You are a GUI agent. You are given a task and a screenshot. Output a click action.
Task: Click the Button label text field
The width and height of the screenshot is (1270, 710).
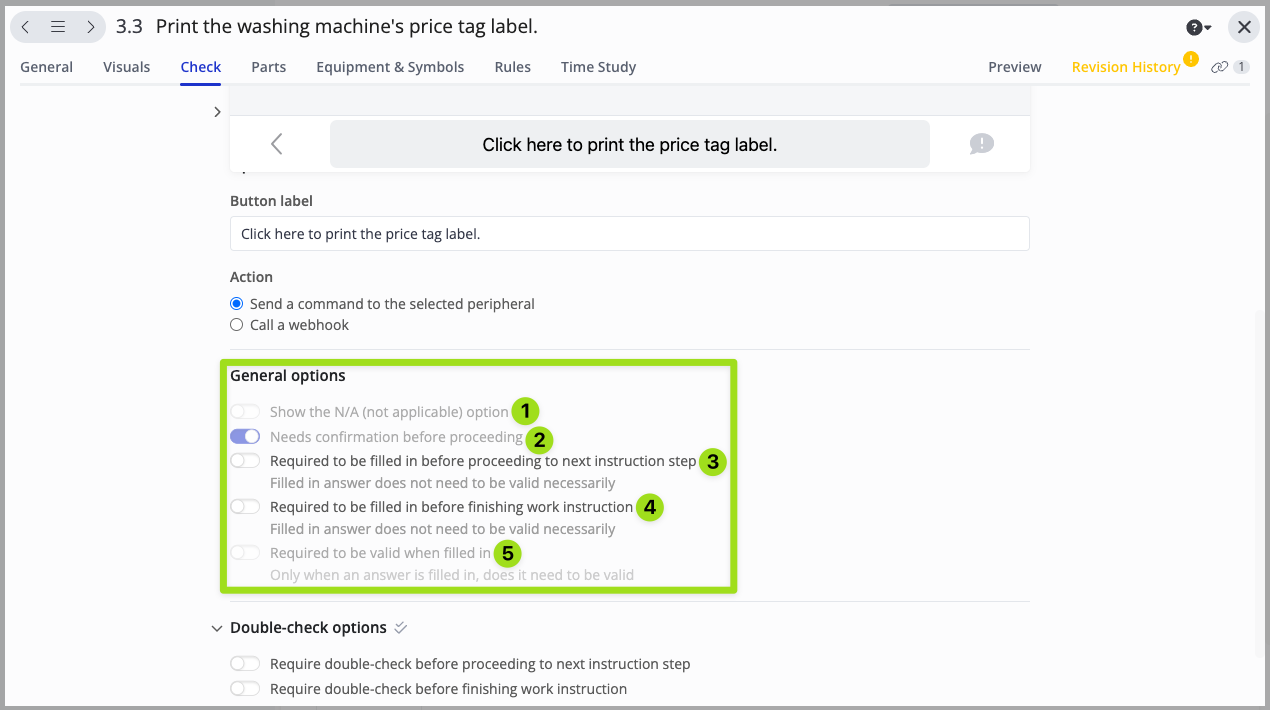click(629, 234)
